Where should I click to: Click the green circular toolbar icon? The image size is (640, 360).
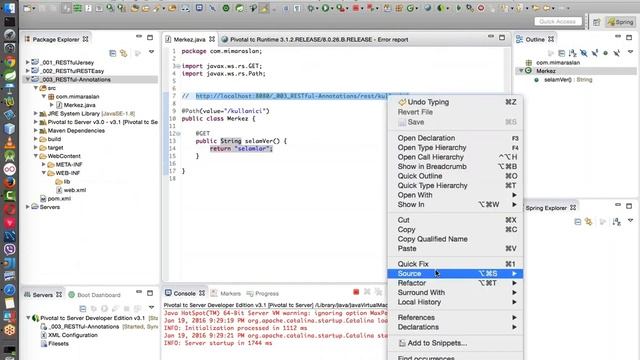click(x=226, y=8)
